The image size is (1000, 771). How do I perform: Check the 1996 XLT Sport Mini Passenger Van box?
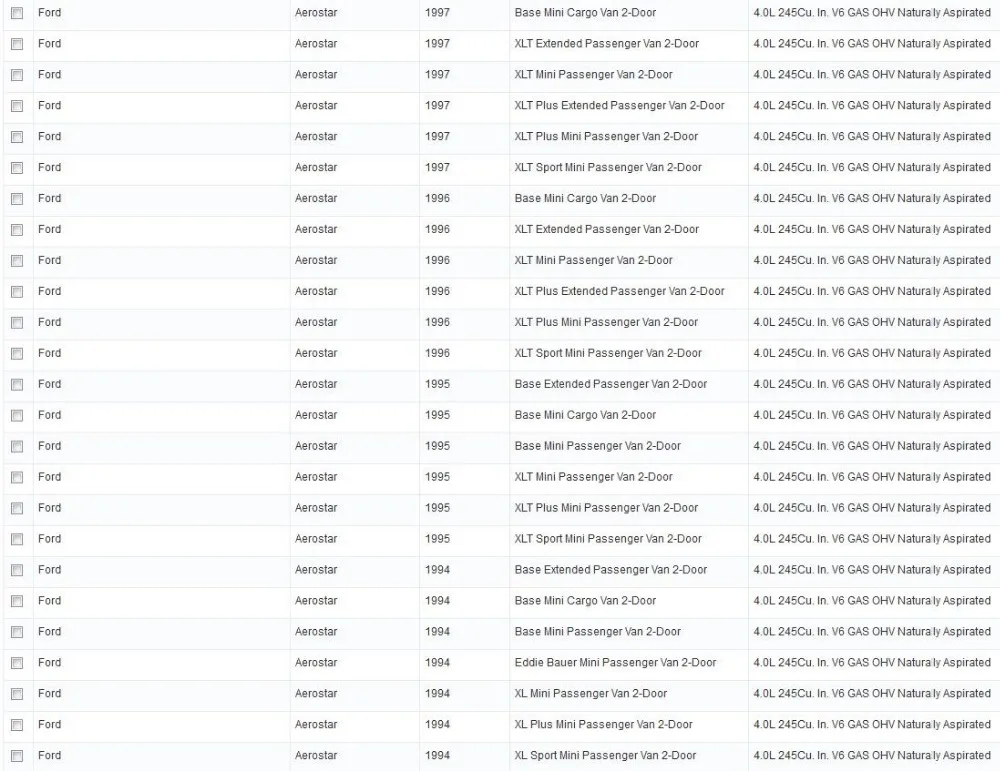pos(17,353)
